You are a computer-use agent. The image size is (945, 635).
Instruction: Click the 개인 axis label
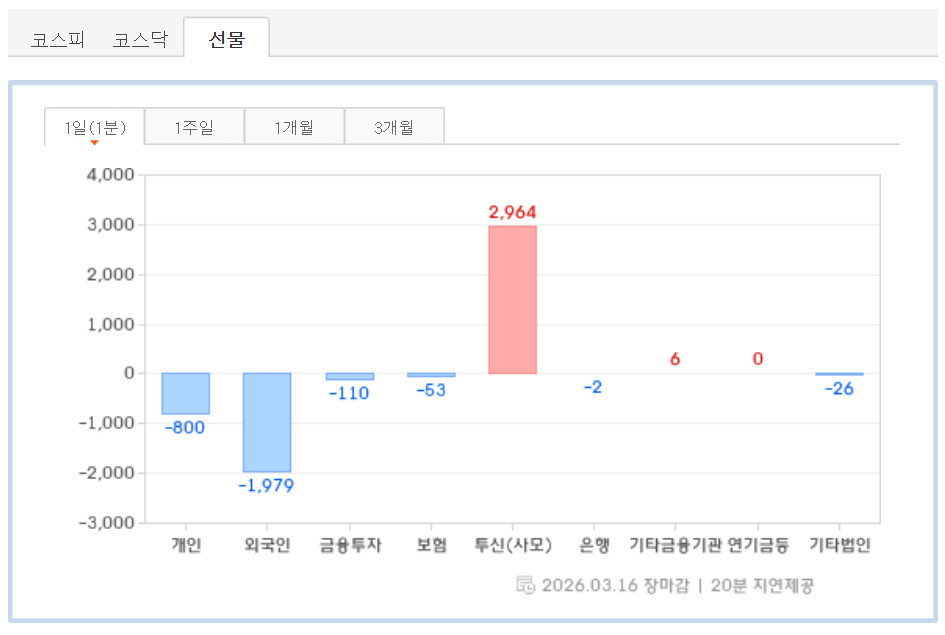[186, 545]
